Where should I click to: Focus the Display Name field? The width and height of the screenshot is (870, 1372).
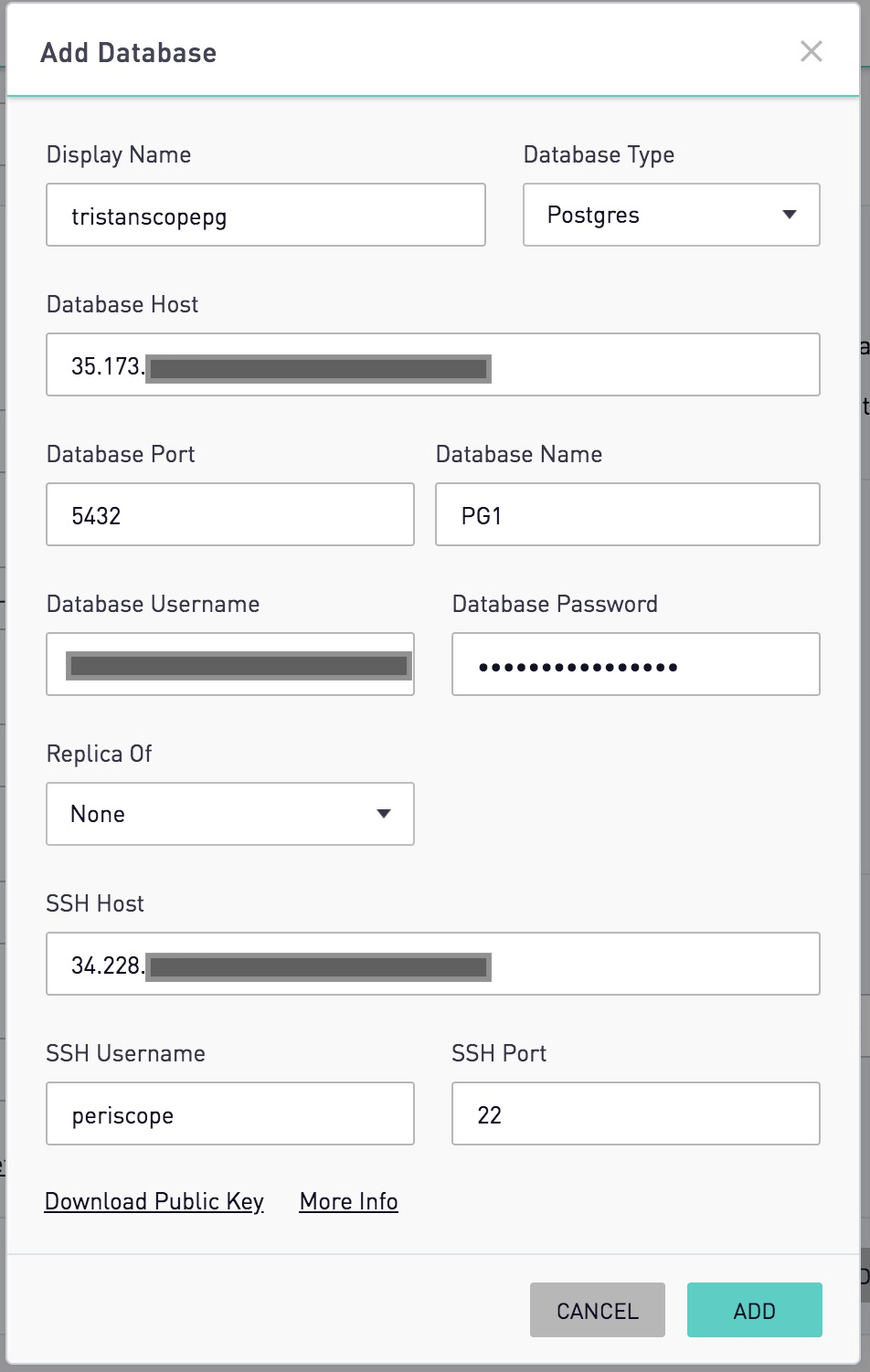(x=265, y=216)
